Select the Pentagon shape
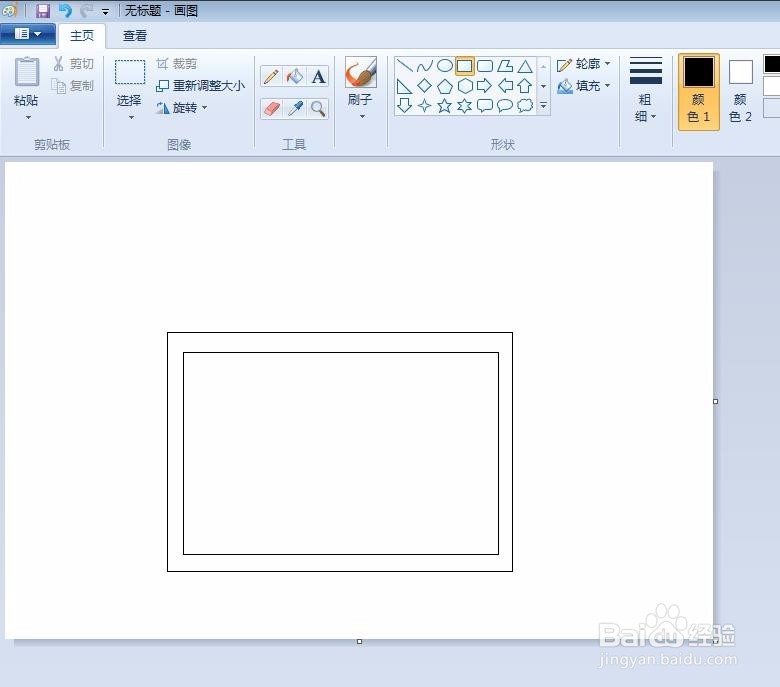Screen dimensions: 780x687 [x=445, y=86]
